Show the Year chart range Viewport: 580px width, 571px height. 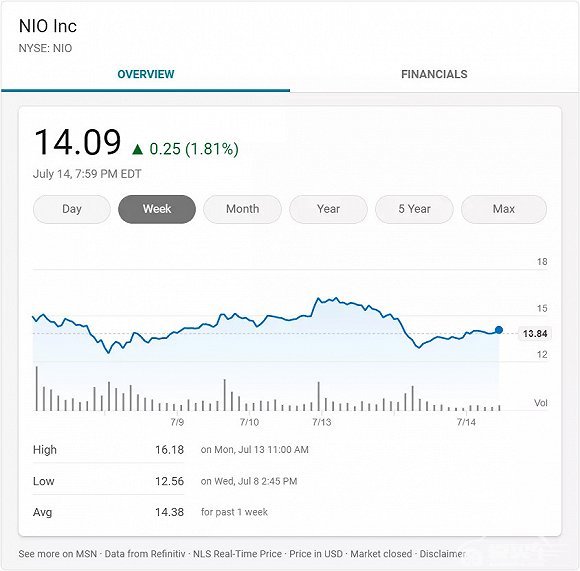(x=328, y=209)
